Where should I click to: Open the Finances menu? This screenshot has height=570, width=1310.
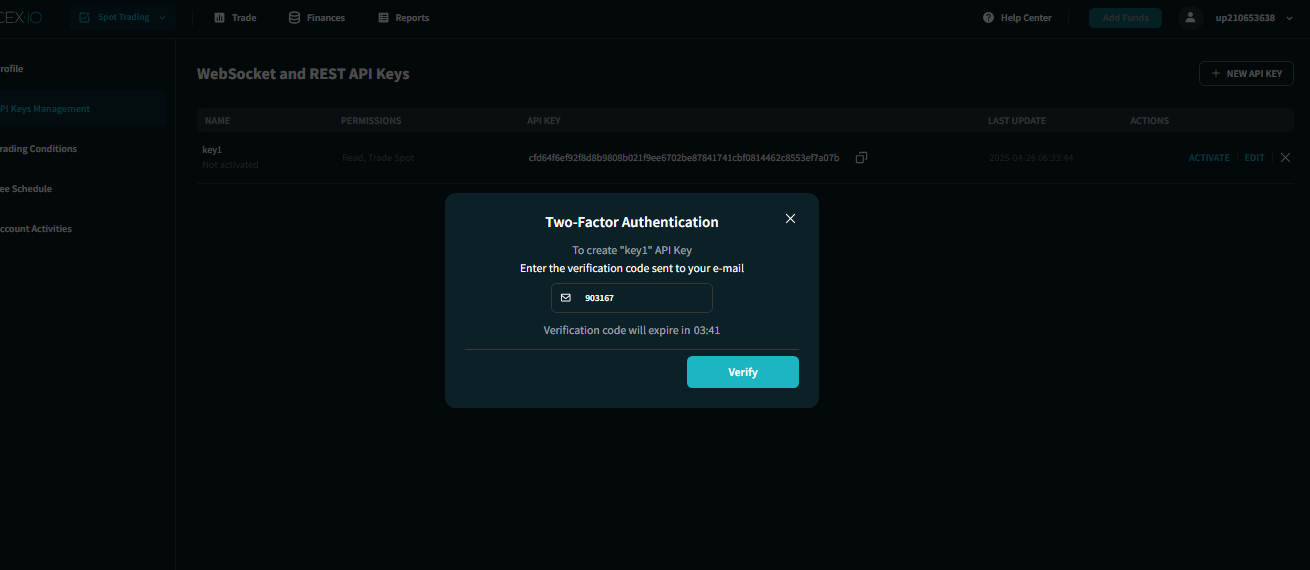pos(317,18)
